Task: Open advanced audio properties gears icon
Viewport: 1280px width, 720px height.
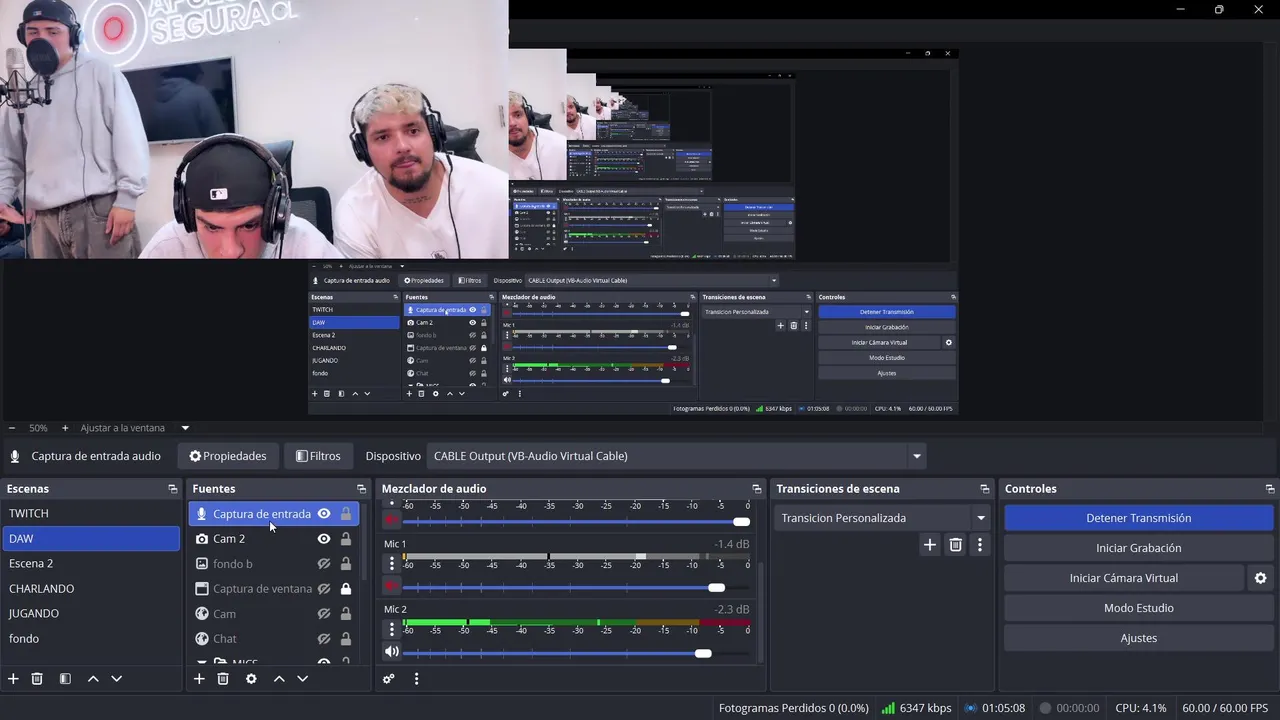Action: 389,678
